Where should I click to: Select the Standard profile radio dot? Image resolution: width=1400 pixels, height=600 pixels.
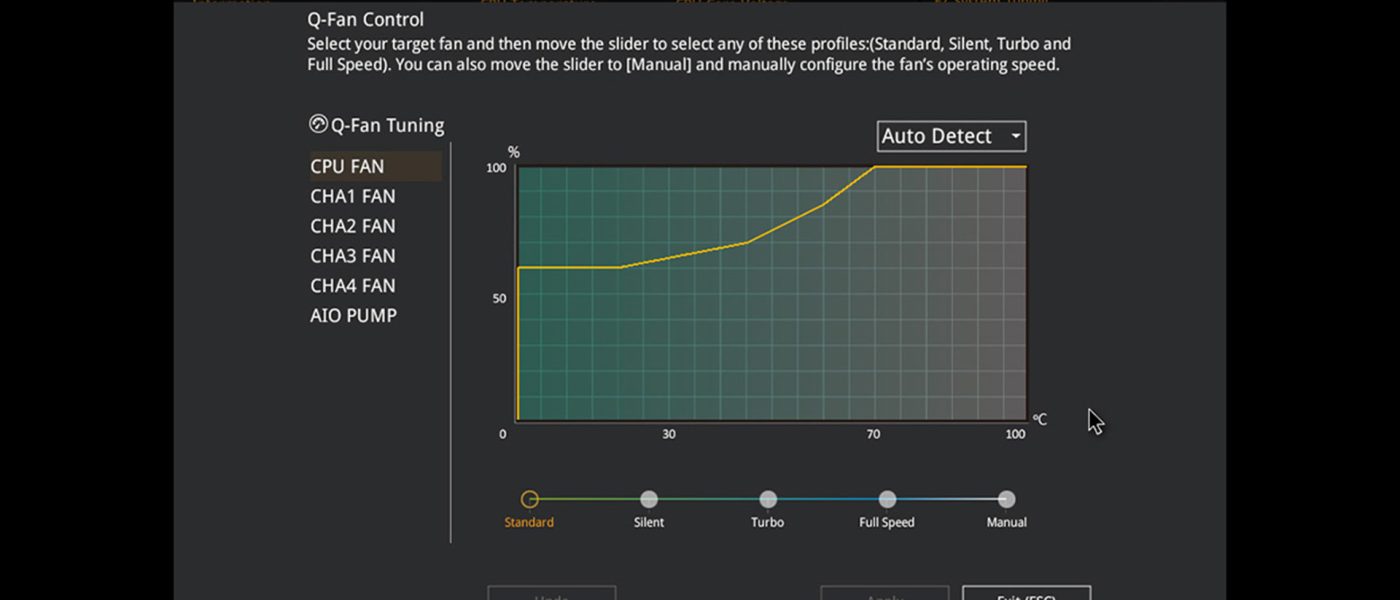[x=530, y=499]
